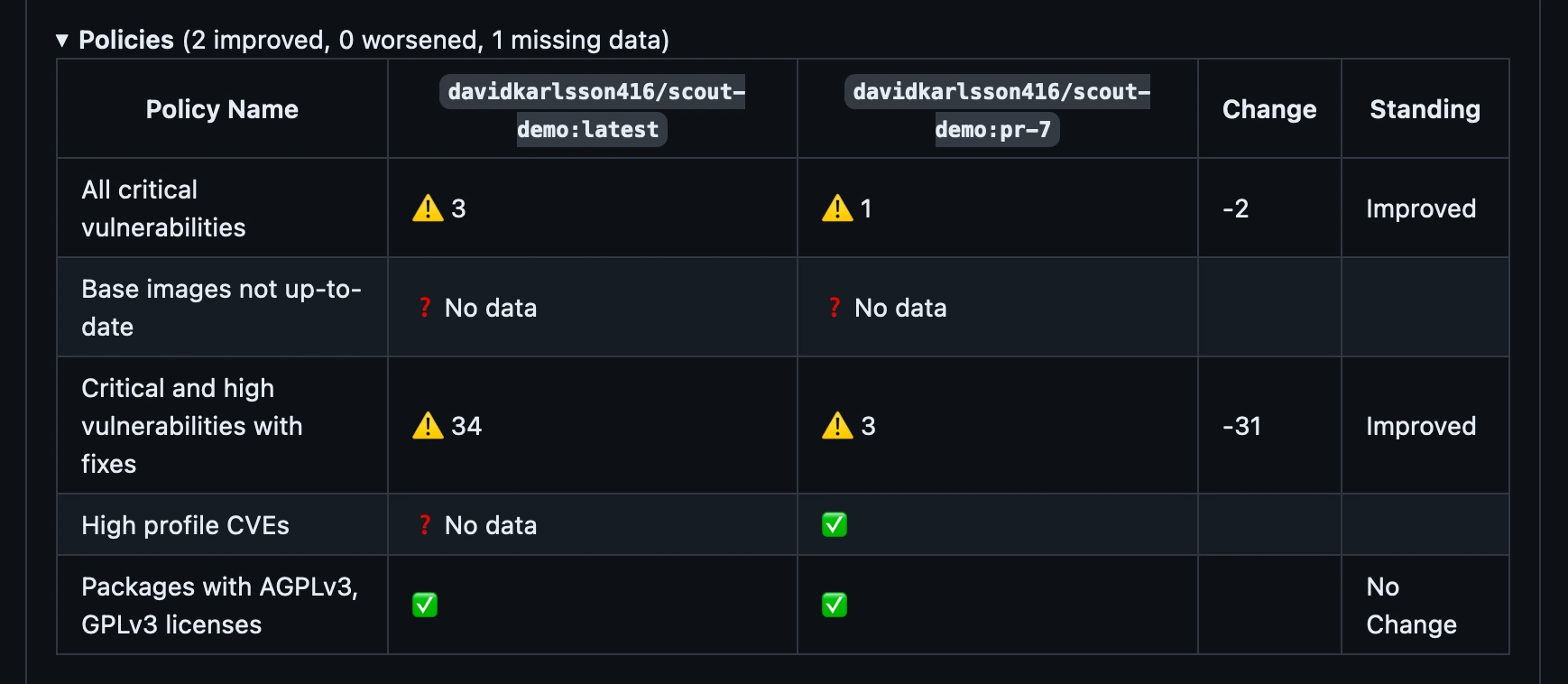
Task: Click the green checkmark in latest AGPLv3 licenses cell
Action: (424, 605)
